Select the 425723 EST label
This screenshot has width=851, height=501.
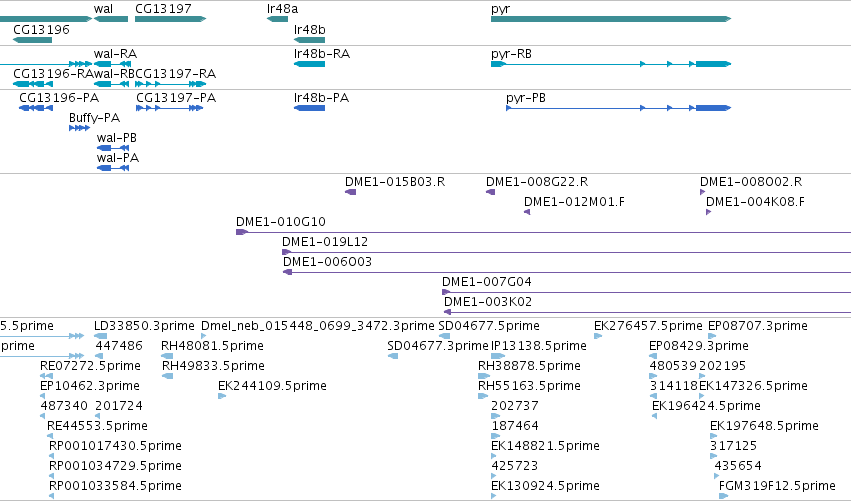(515, 467)
